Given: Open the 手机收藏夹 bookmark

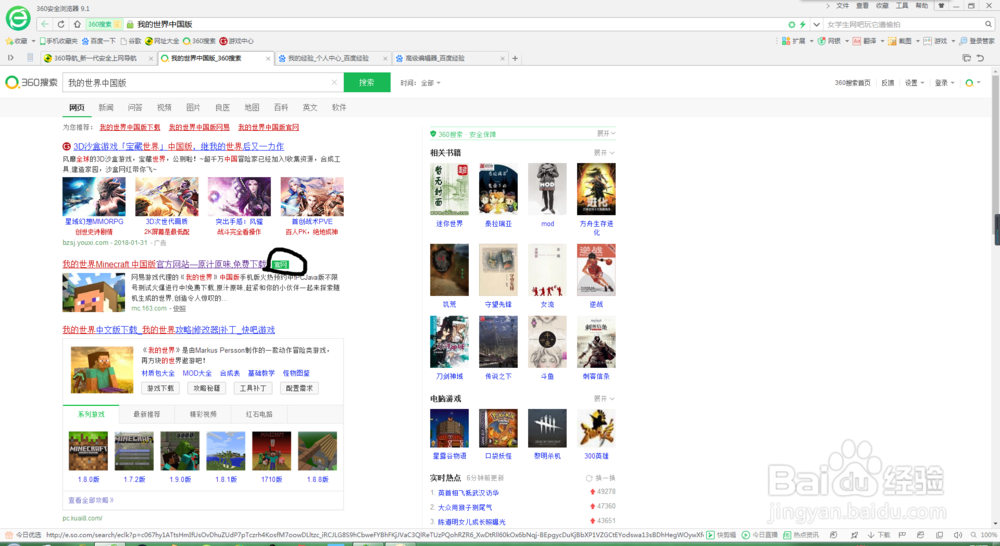Looking at the screenshot, I should (59, 41).
